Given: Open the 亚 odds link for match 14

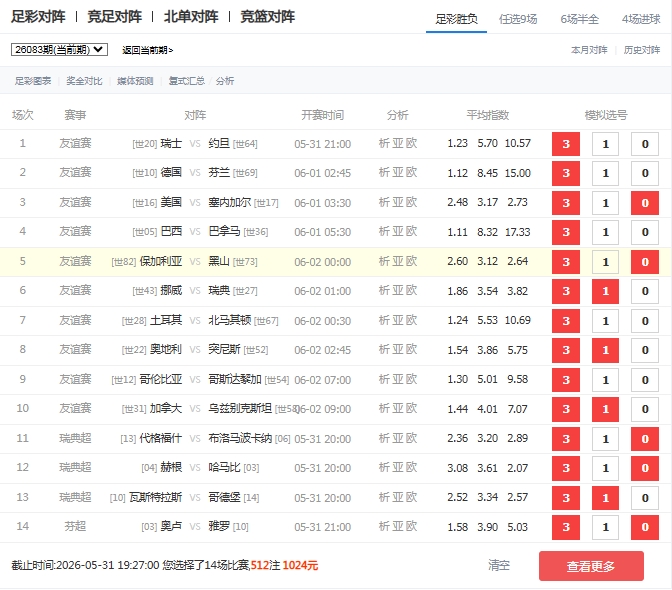Looking at the screenshot, I should 398,527.
